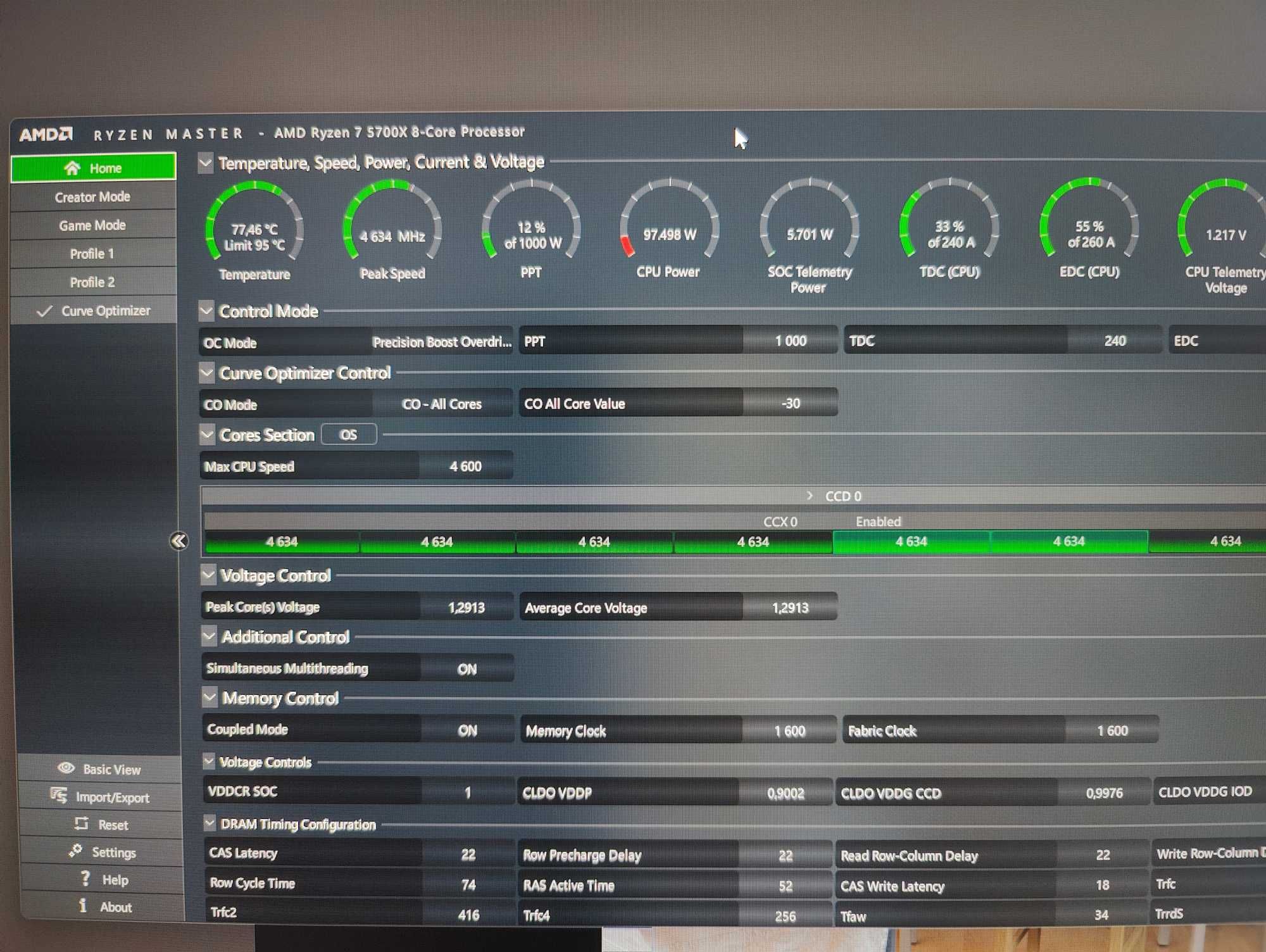The width and height of the screenshot is (1266, 952).
Task: Open Profile 2
Action: [x=93, y=282]
